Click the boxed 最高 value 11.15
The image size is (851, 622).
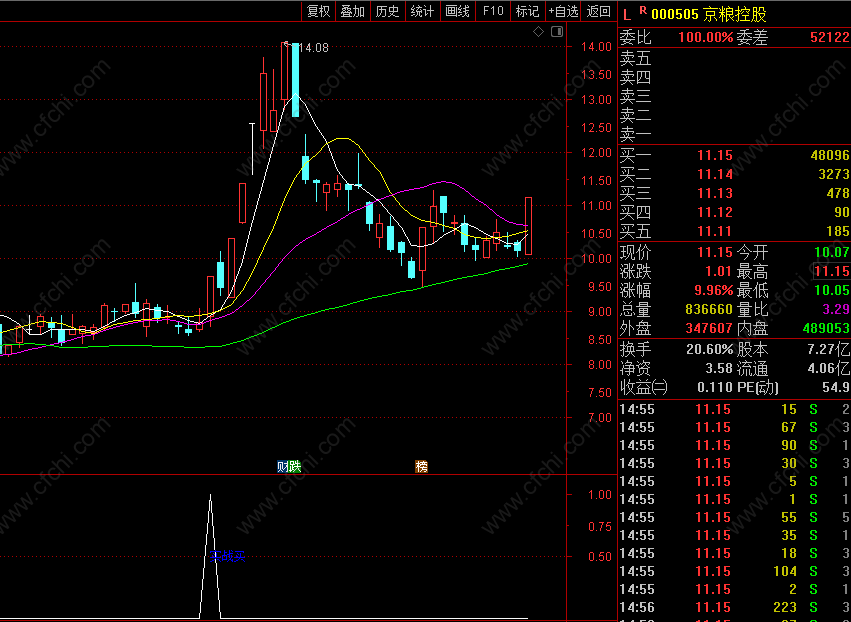pyautogui.click(x=832, y=271)
